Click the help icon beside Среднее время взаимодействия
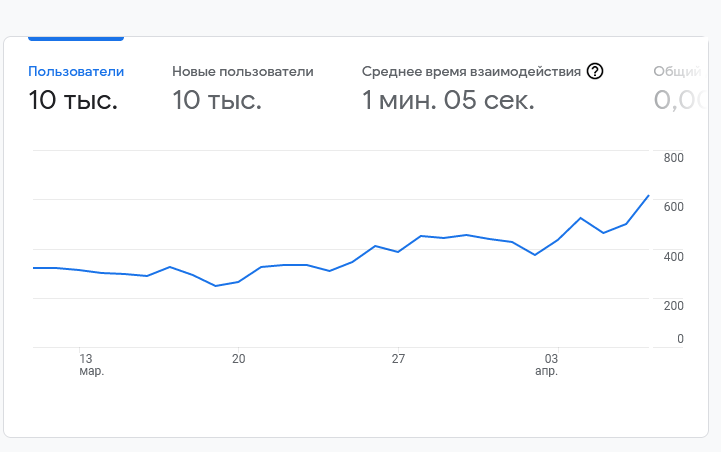This screenshot has height=452, width=721. click(595, 71)
